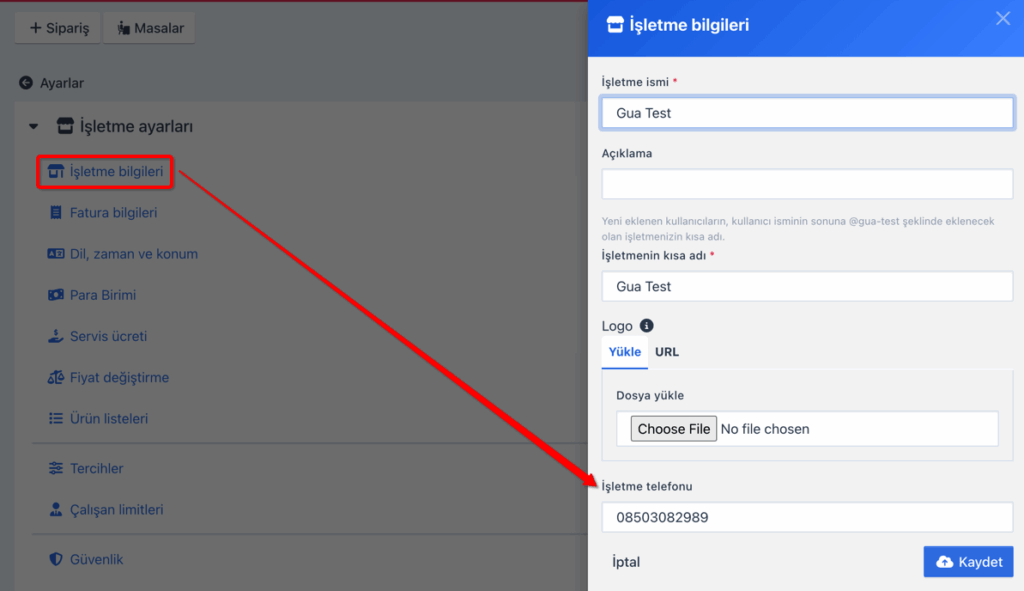Screen dimensions: 1024x591
Task: Select the Yükle logo tab
Action: click(625, 352)
